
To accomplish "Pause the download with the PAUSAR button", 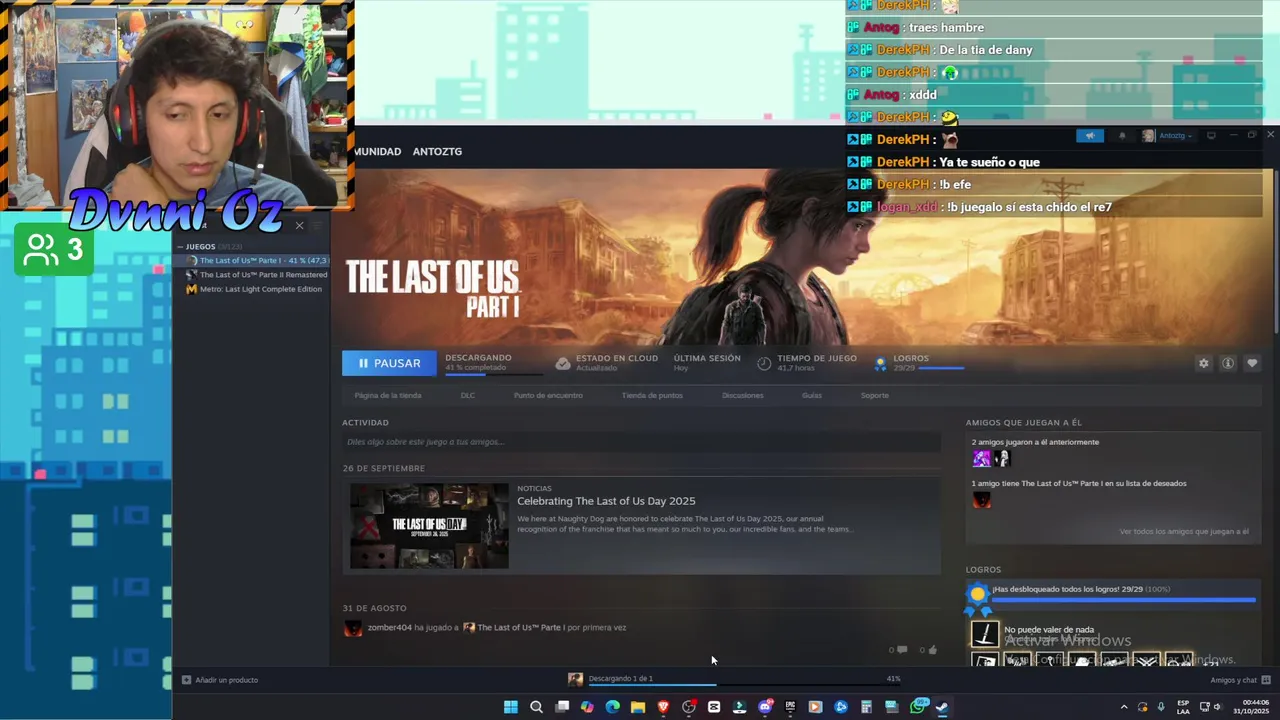I will tap(389, 363).
